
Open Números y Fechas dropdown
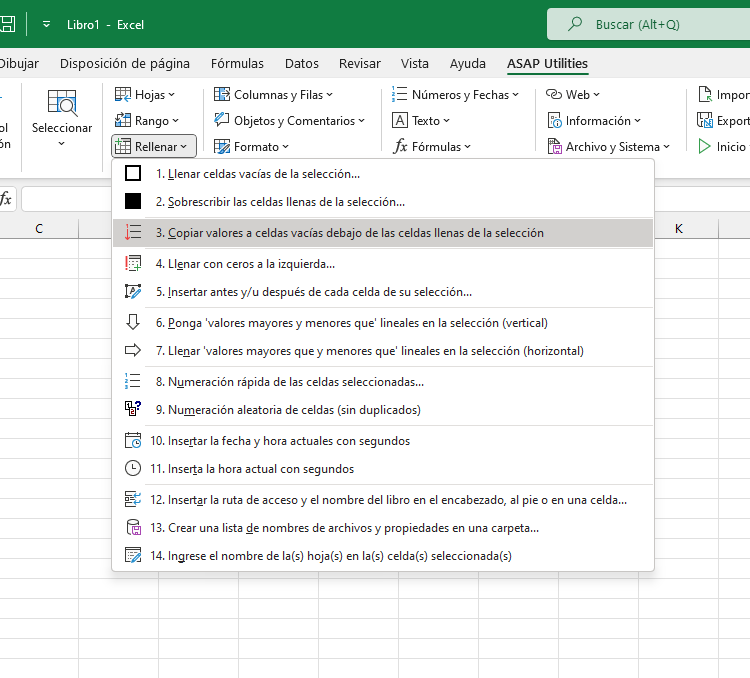(455, 95)
